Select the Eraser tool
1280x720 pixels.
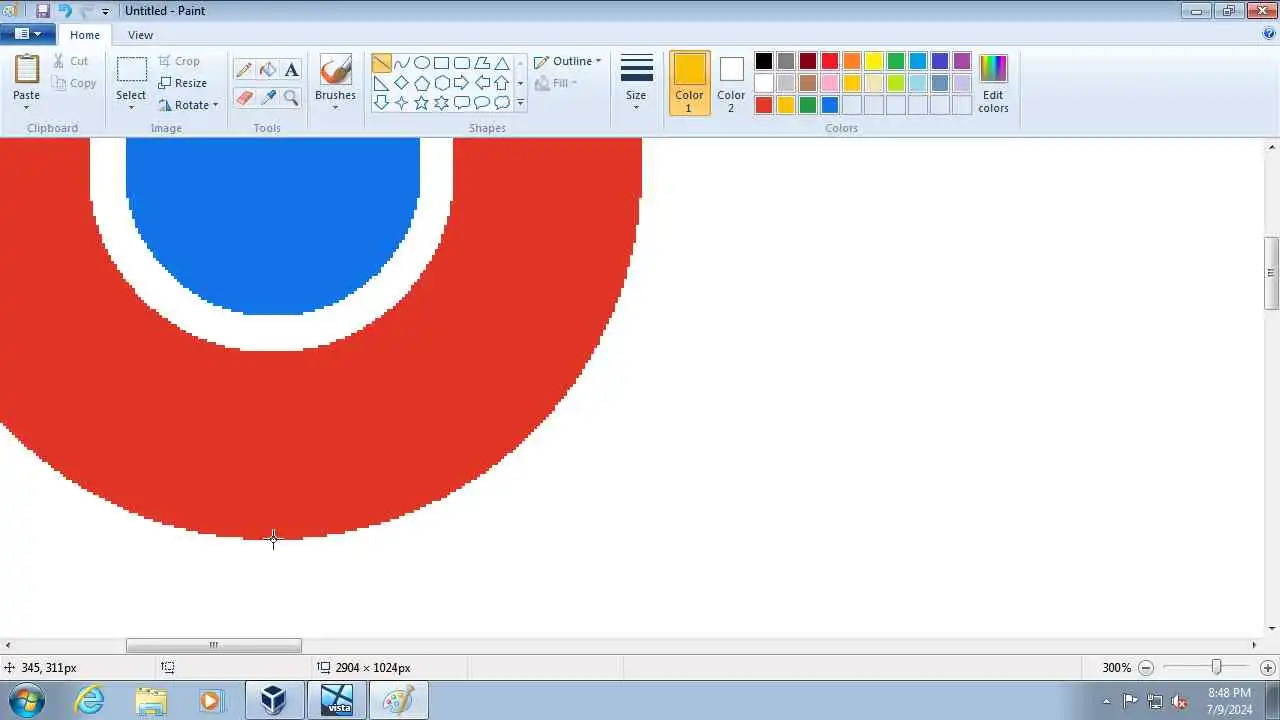click(244, 97)
